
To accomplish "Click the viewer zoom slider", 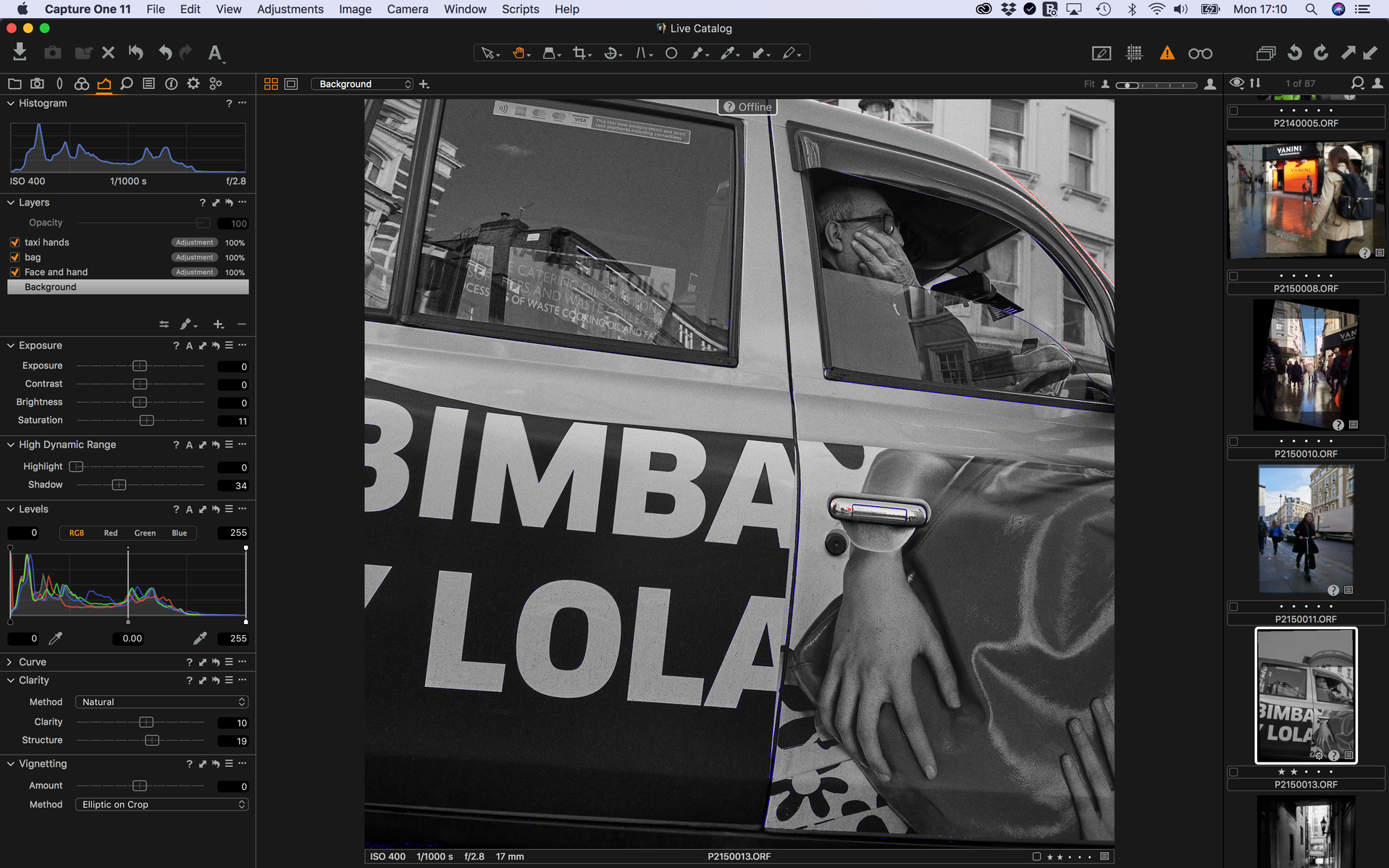I will tap(1157, 85).
